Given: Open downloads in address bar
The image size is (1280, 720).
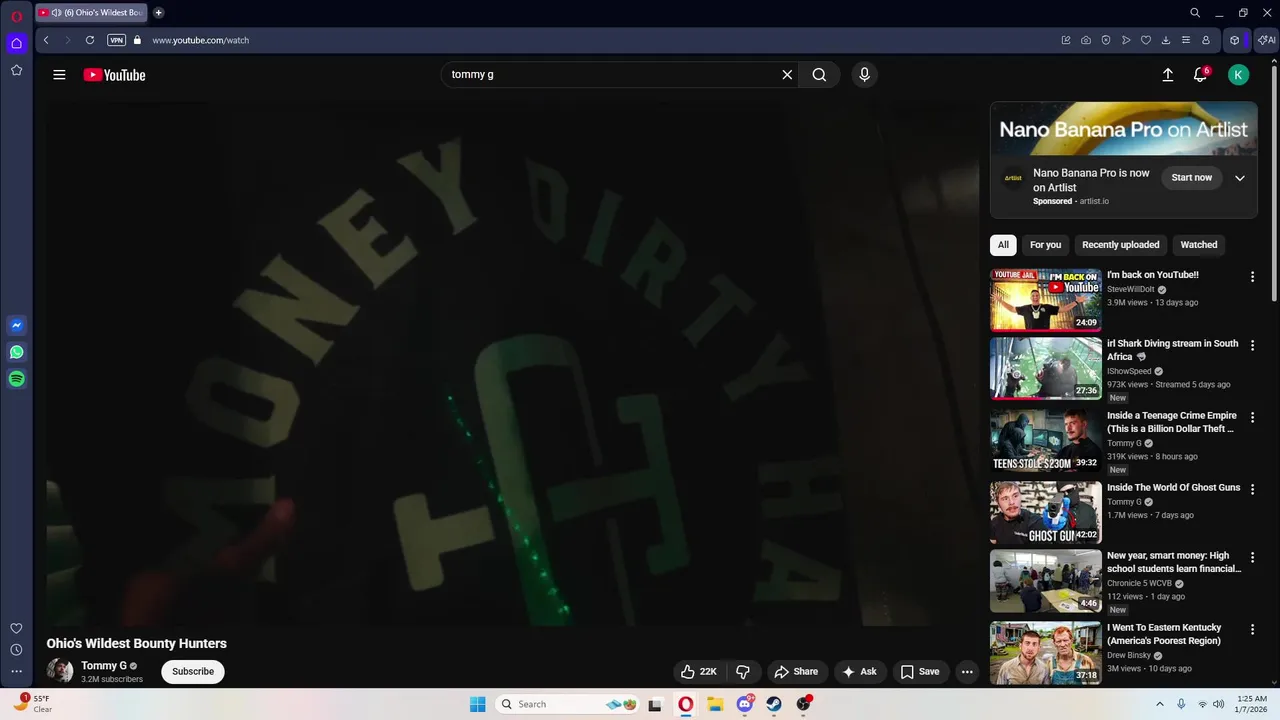Looking at the screenshot, I should (1166, 40).
